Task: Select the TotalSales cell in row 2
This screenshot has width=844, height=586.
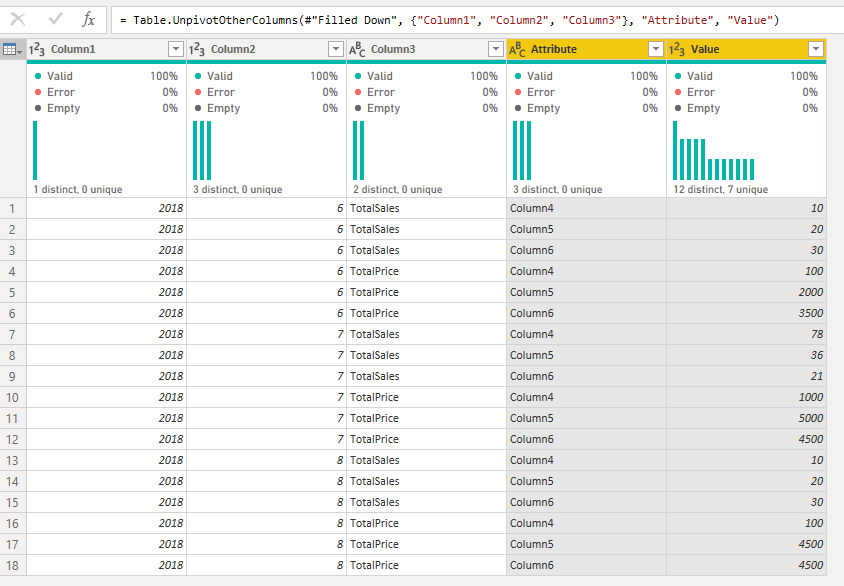Action: pos(426,229)
